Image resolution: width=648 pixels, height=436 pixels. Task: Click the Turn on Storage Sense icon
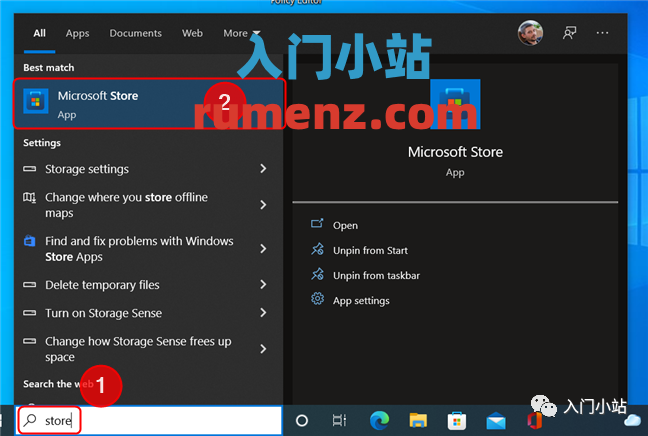point(29,313)
